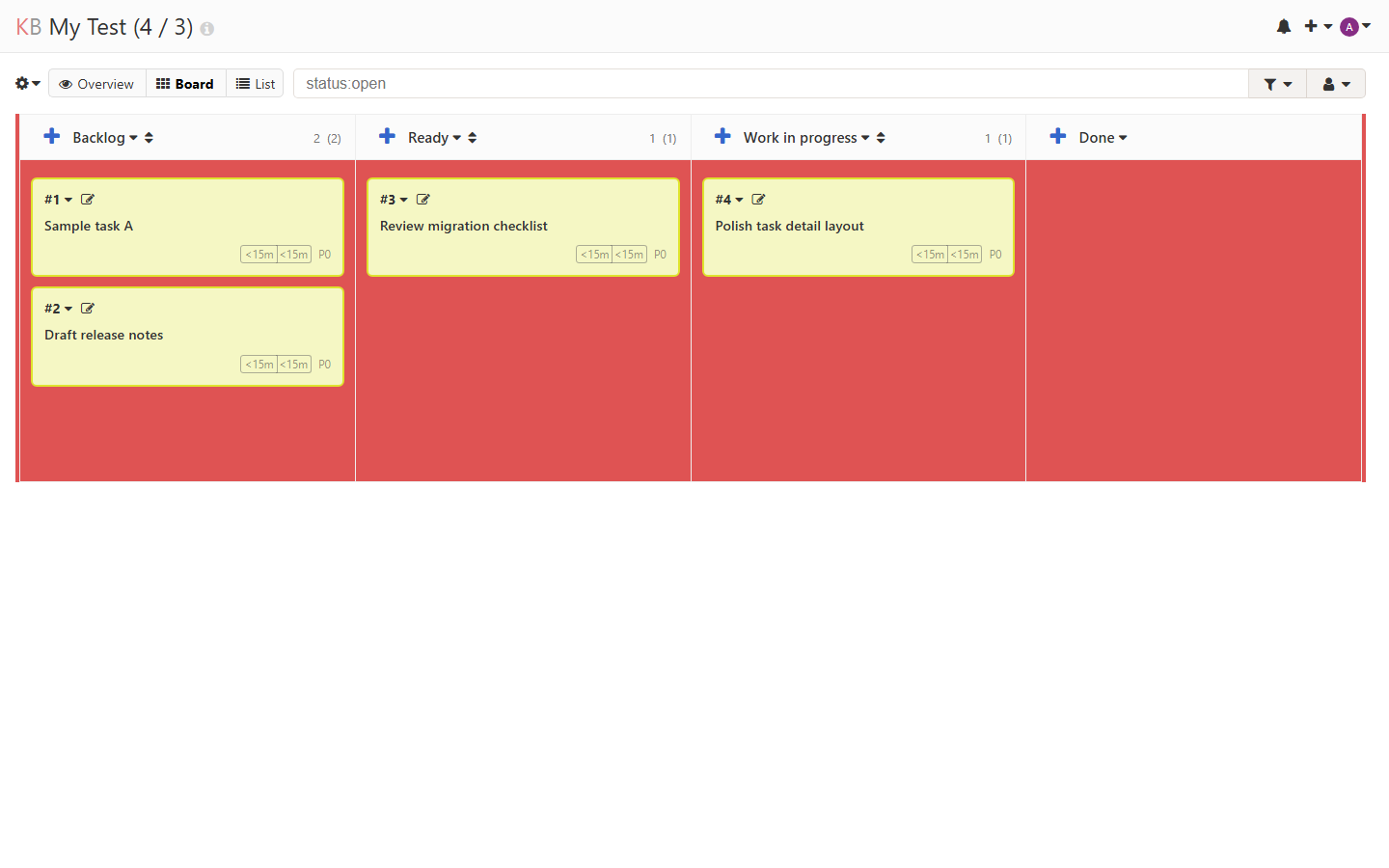
Task: Edit task #3 with the pencil icon
Action: [423, 200]
